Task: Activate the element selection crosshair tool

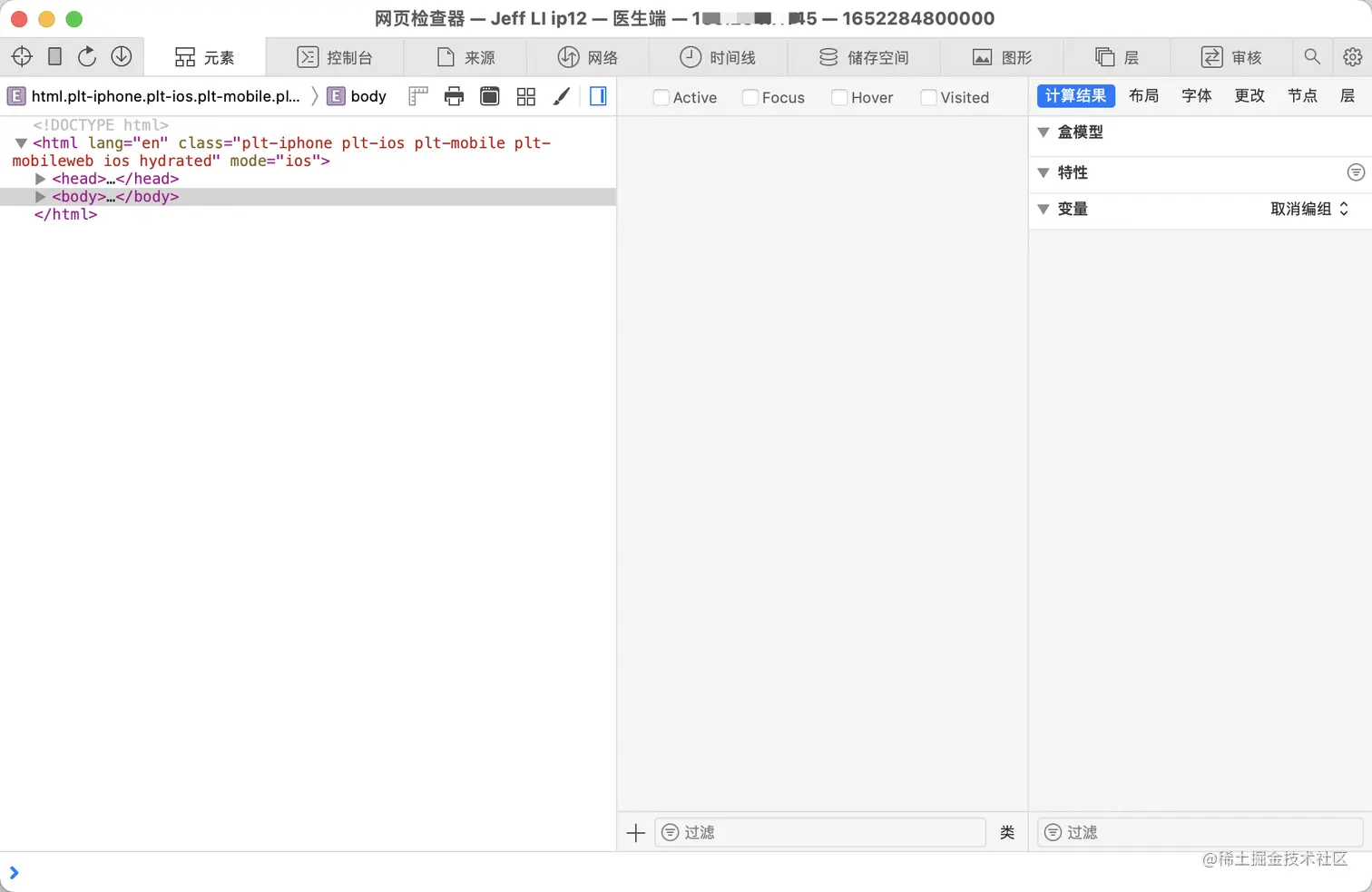Action: pyautogui.click(x=22, y=56)
